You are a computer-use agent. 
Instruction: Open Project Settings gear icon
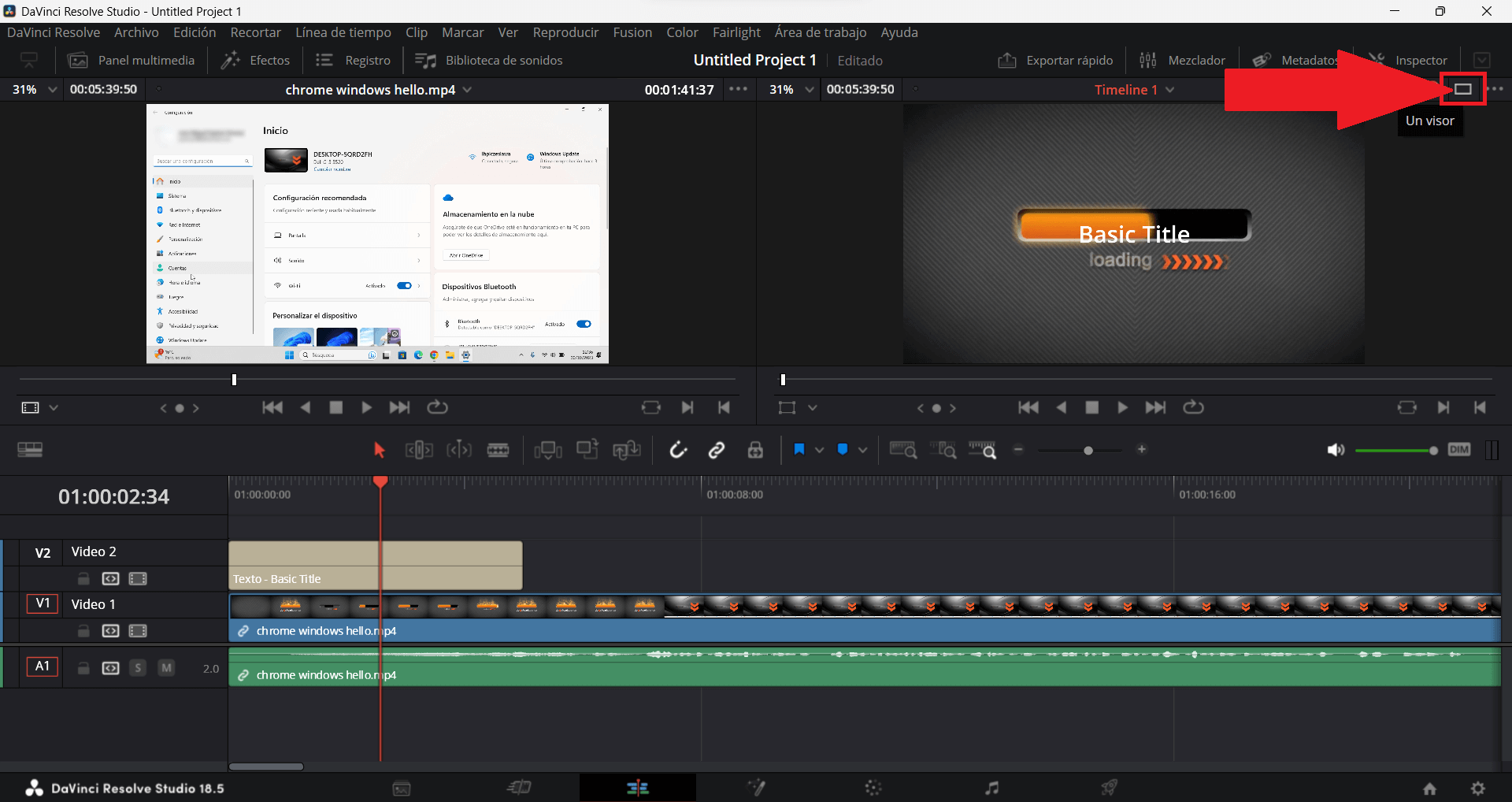1478,788
